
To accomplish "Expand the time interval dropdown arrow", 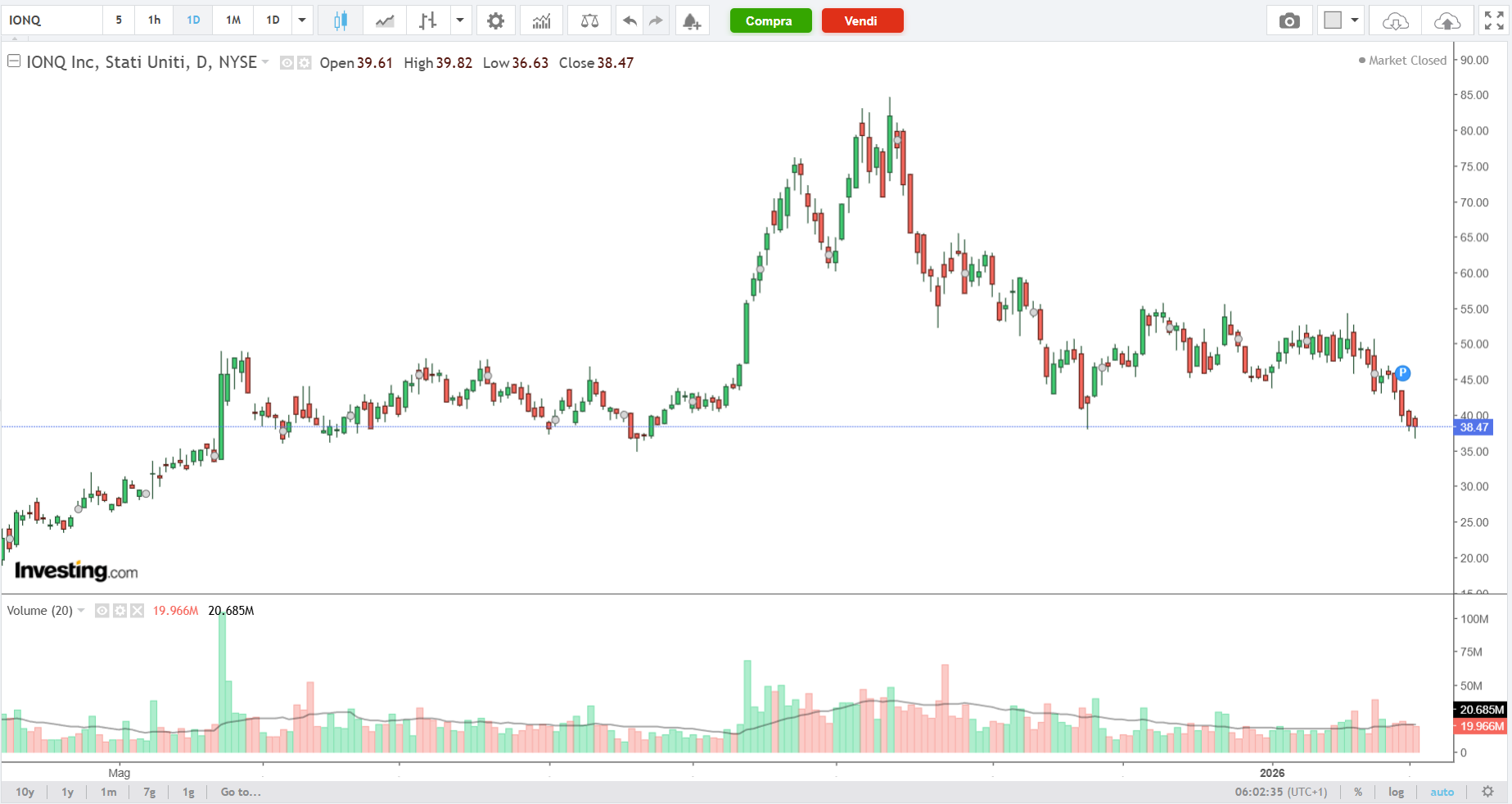I will tap(302, 20).
